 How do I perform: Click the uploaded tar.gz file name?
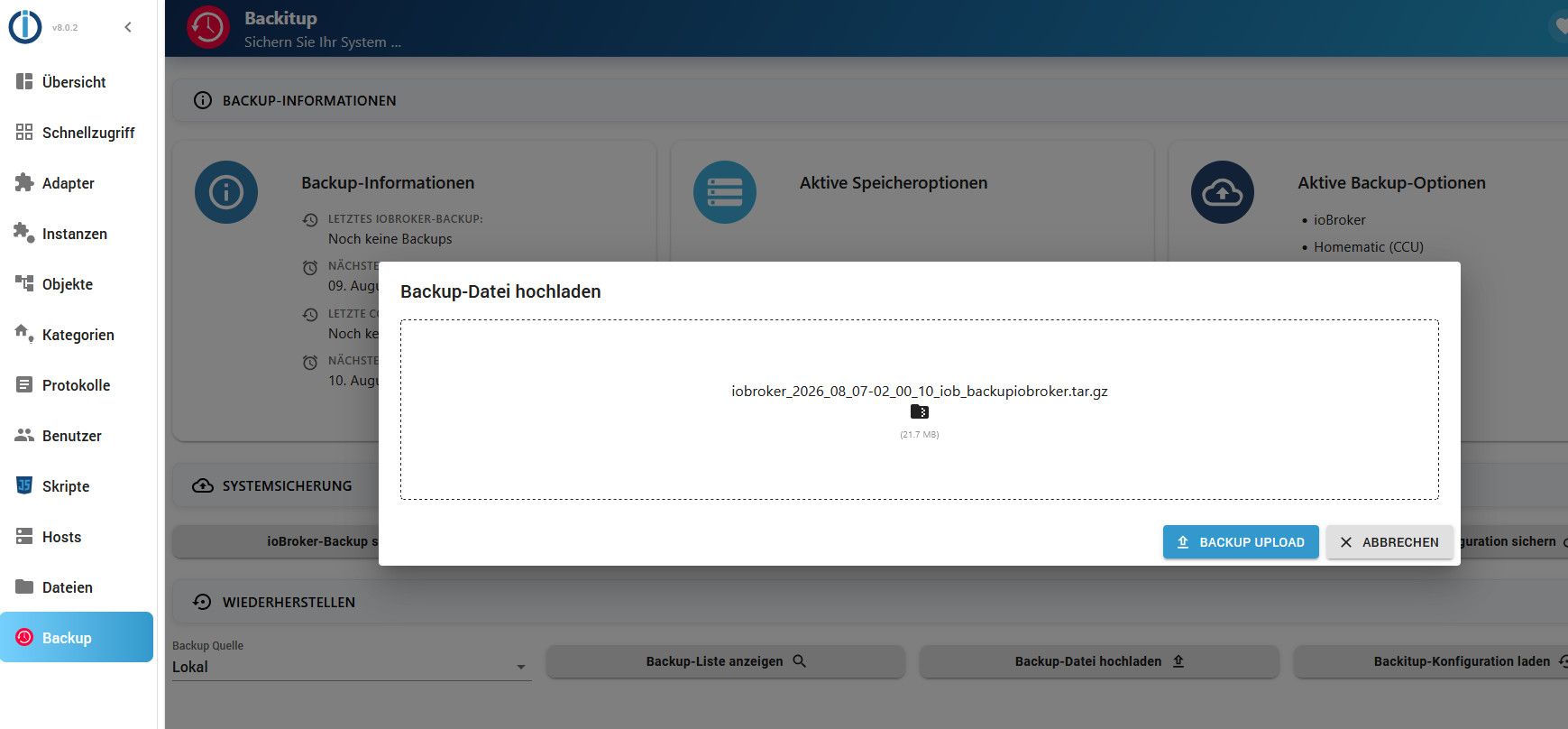(x=920, y=392)
